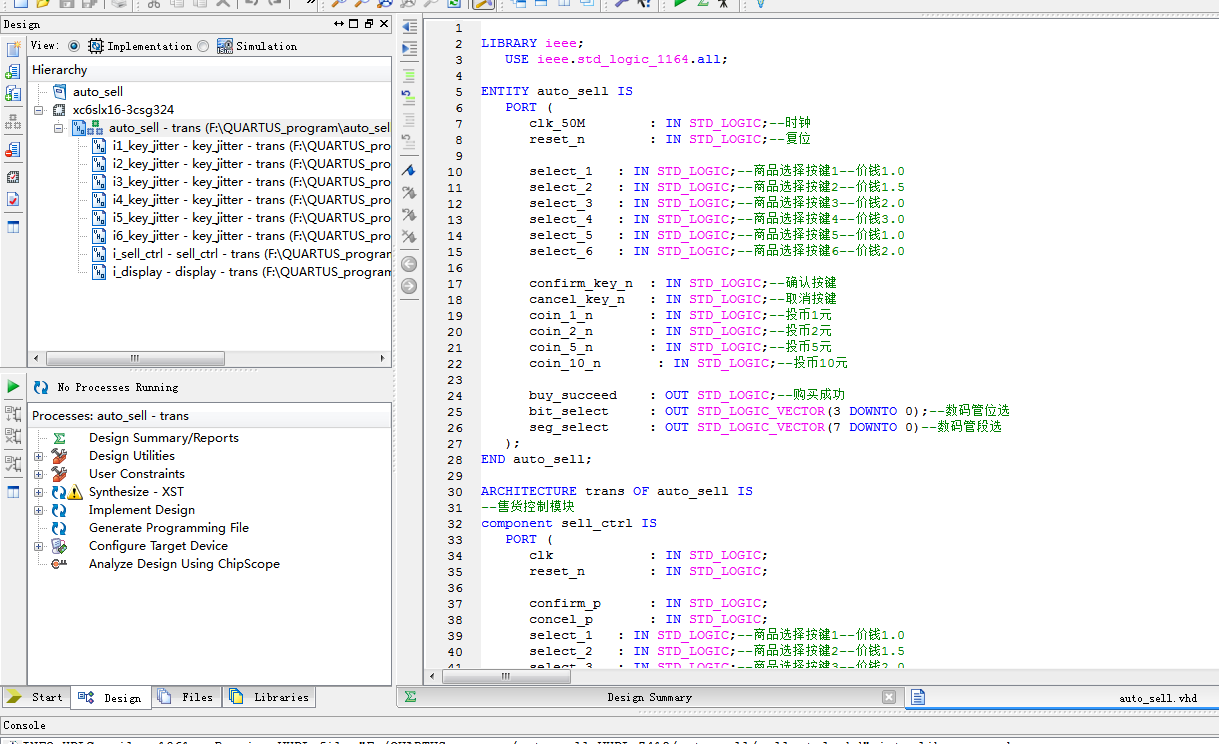Close the Design Summary tab

(x=889, y=697)
